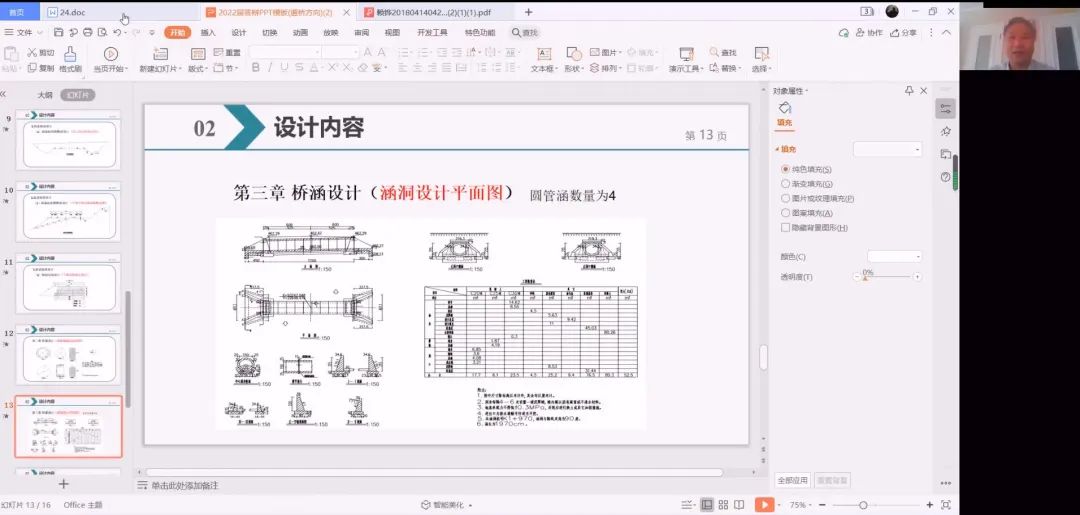Select Gradient fill (渐变填充) radio
The height and width of the screenshot is (515, 1080).
click(785, 184)
